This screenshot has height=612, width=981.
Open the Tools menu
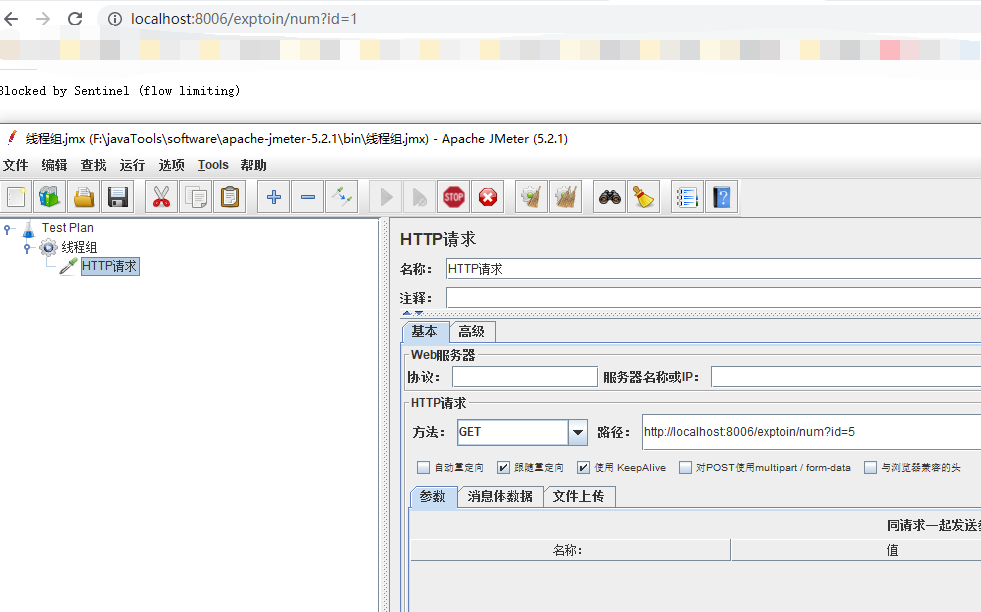(213, 165)
